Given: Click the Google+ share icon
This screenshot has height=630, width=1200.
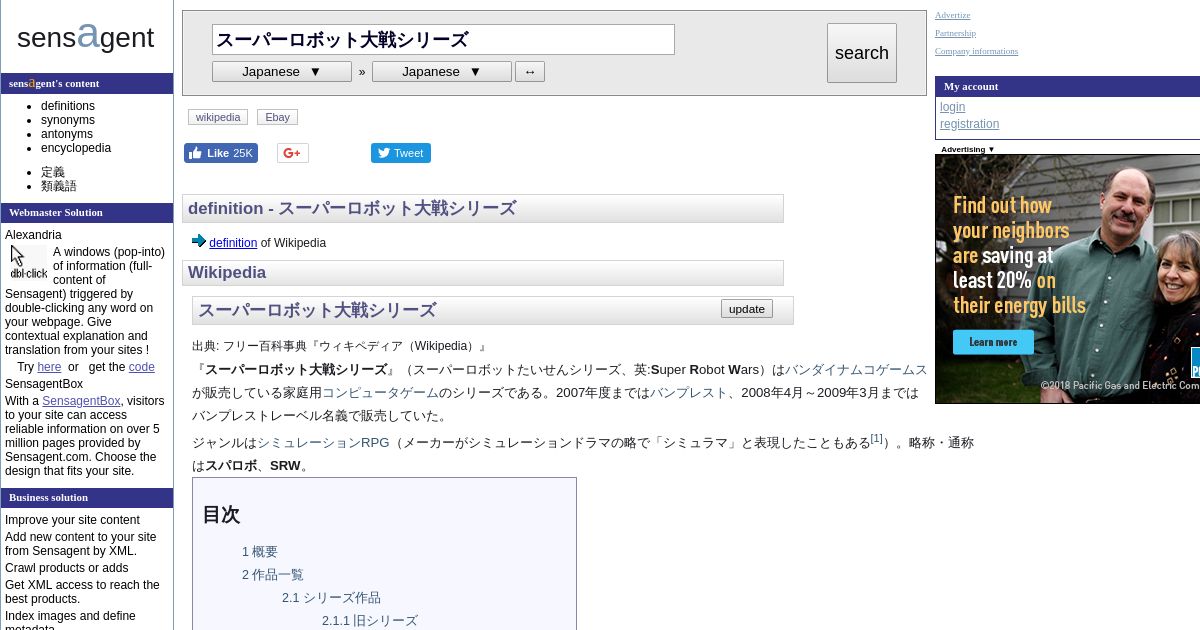Looking at the screenshot, I should [292, 153].
